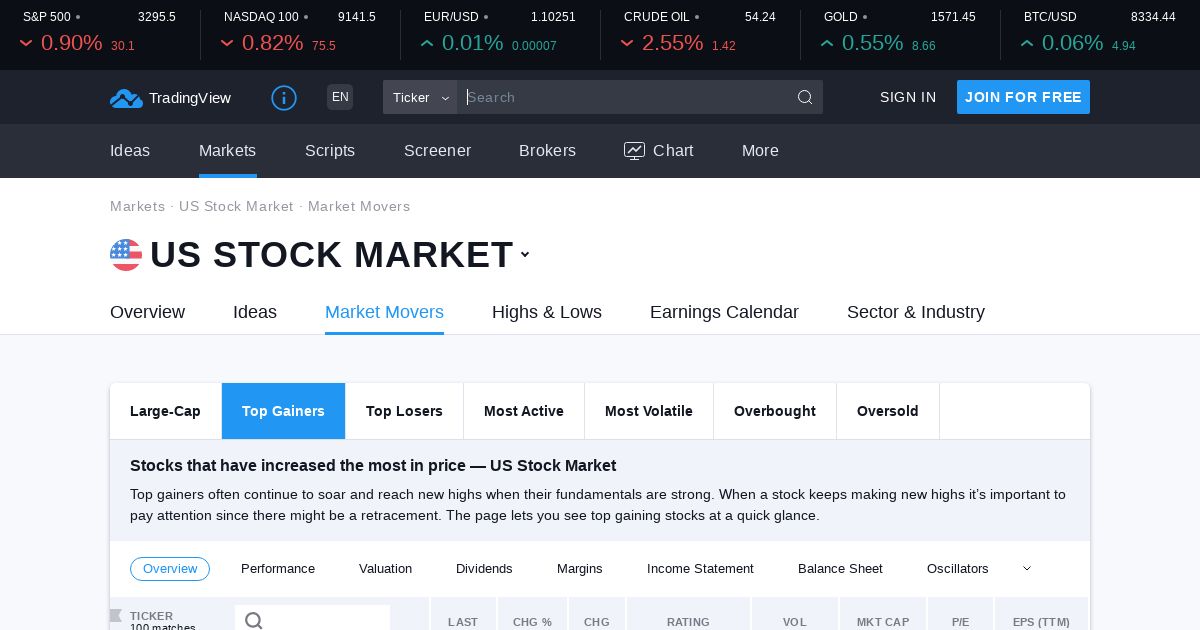Click the Chart icon in navigation
This screenshot has width=1200, height=630.
click(x=634, y=151)
